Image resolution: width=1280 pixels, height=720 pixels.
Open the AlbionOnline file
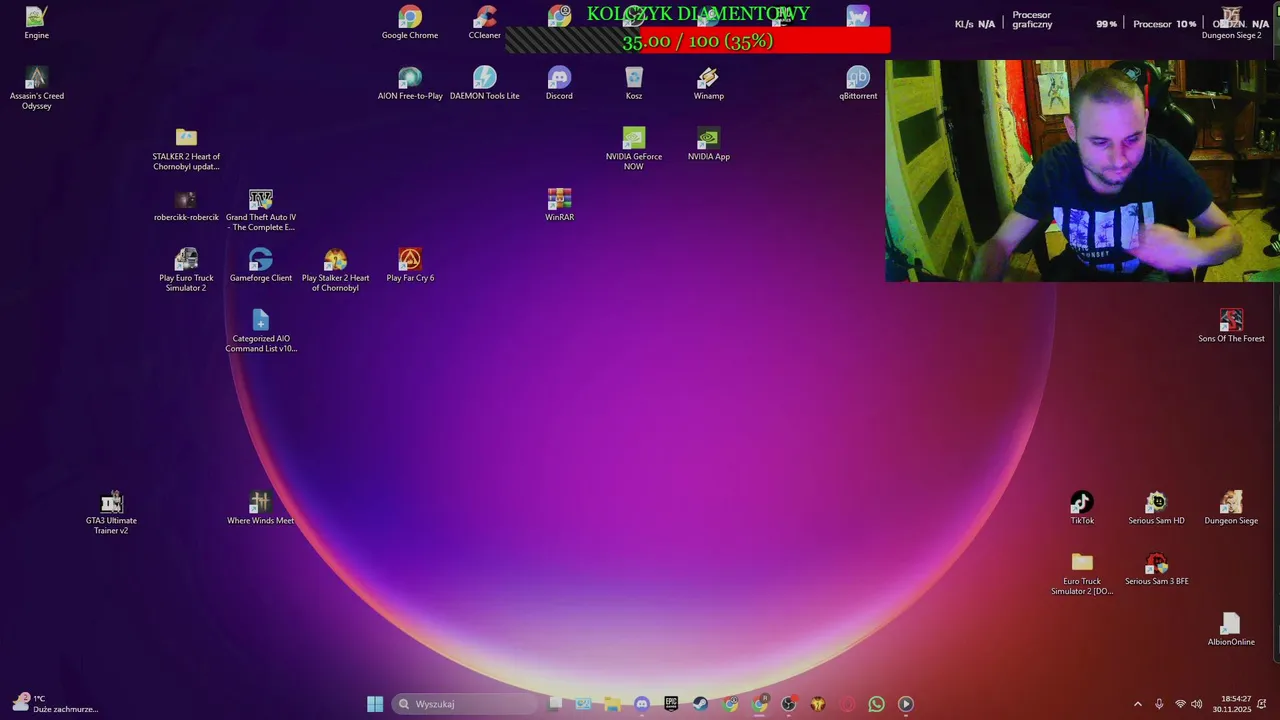1231,631
